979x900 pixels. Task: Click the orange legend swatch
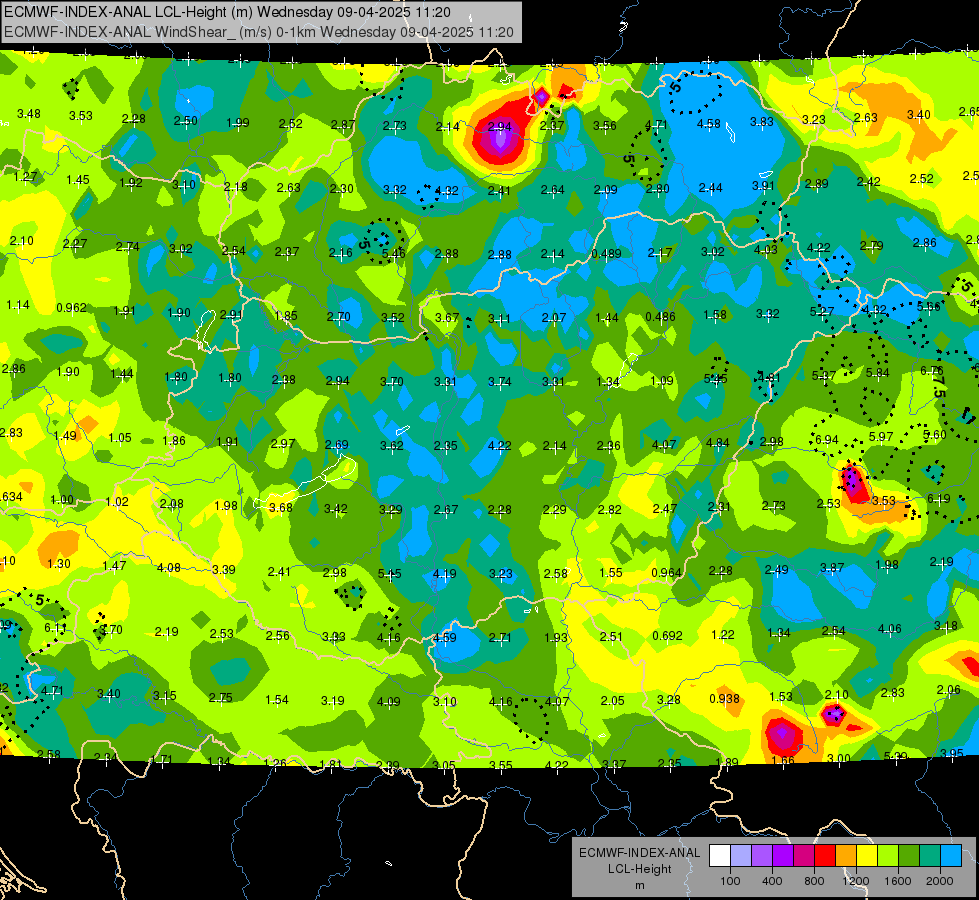tap(846, 856)
